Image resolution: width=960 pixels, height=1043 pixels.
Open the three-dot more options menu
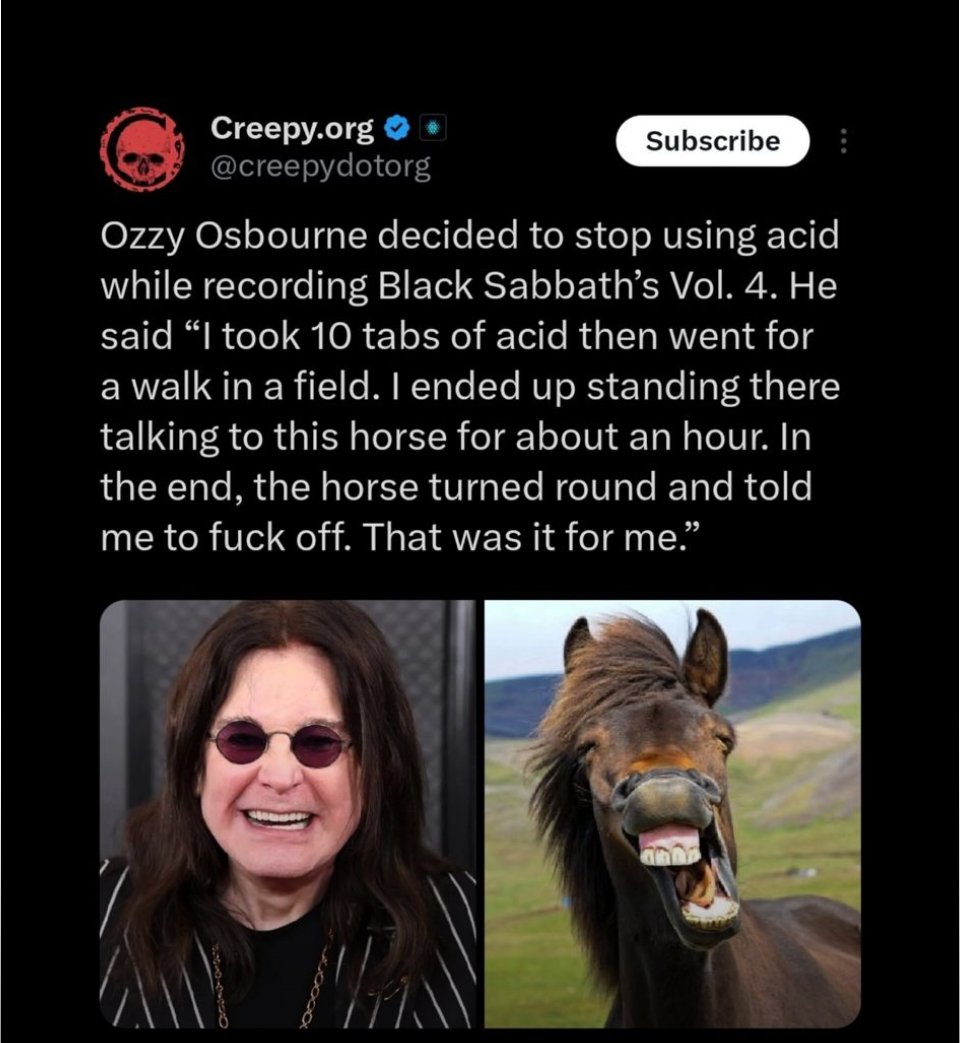[843, 141]
